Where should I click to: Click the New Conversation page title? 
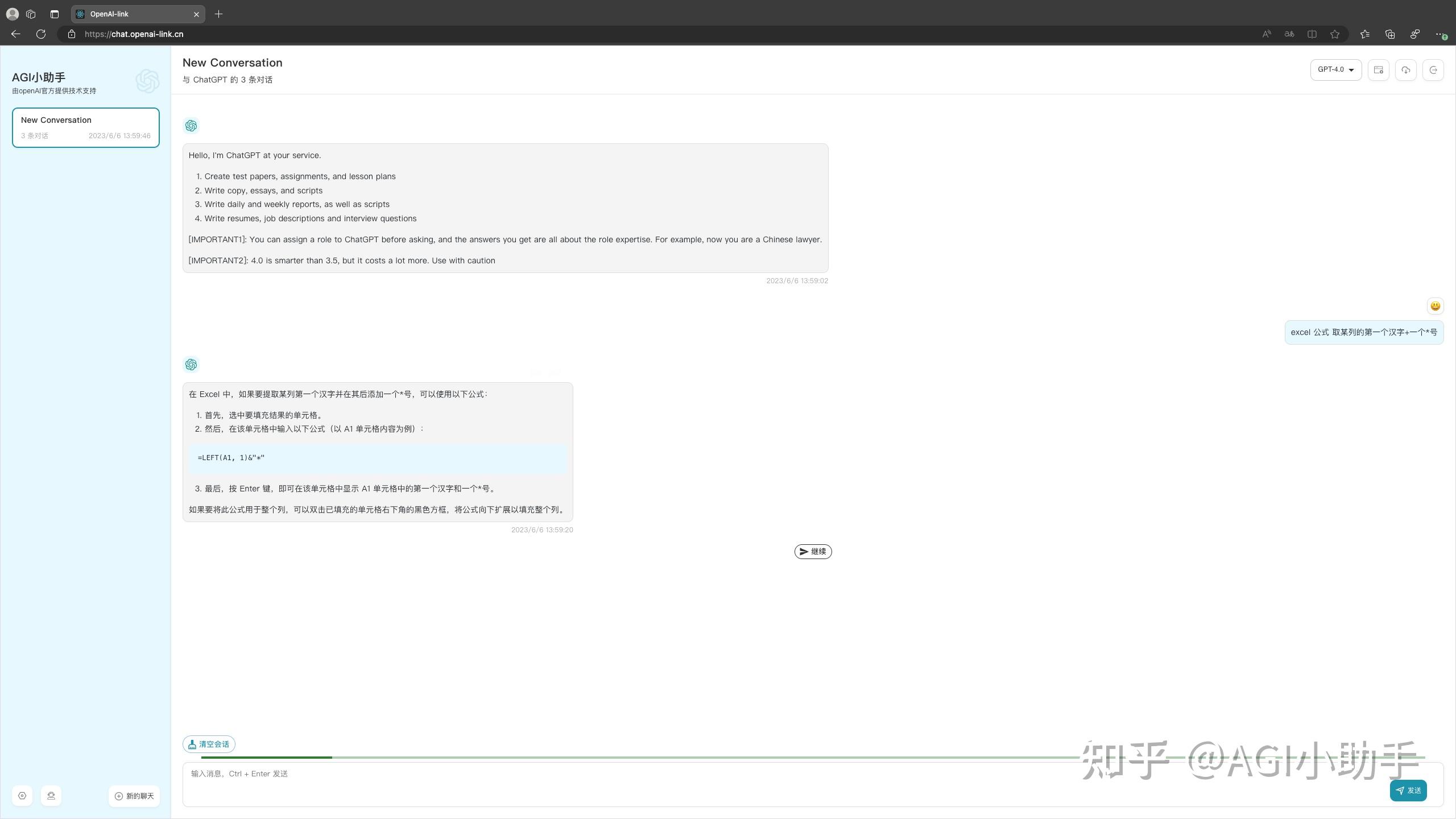coord(233,63)
